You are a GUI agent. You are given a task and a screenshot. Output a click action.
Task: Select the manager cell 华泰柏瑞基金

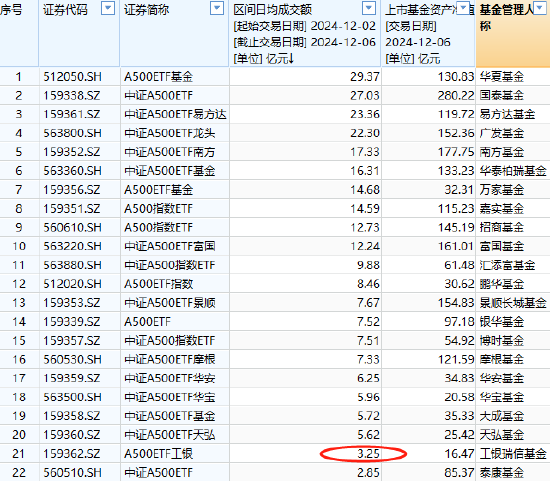513,171
